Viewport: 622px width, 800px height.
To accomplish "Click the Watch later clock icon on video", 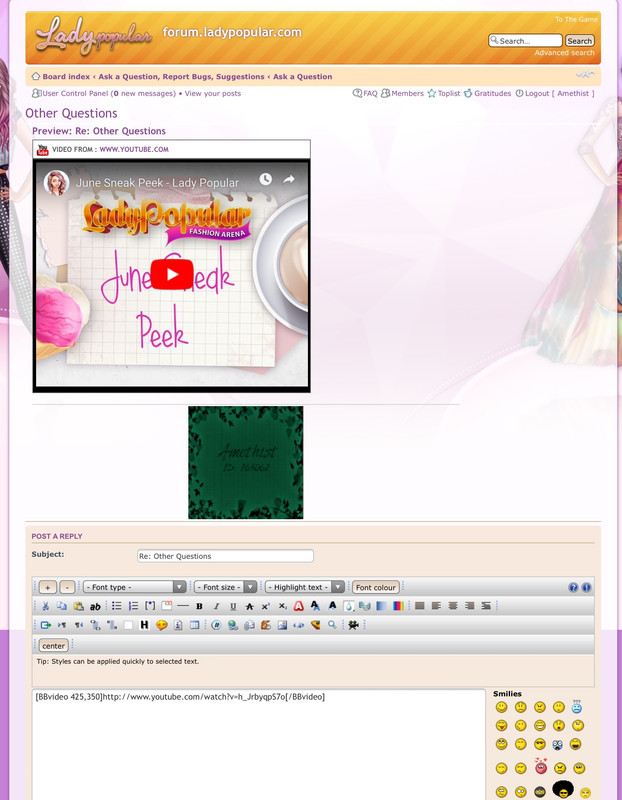I will 265,179.
